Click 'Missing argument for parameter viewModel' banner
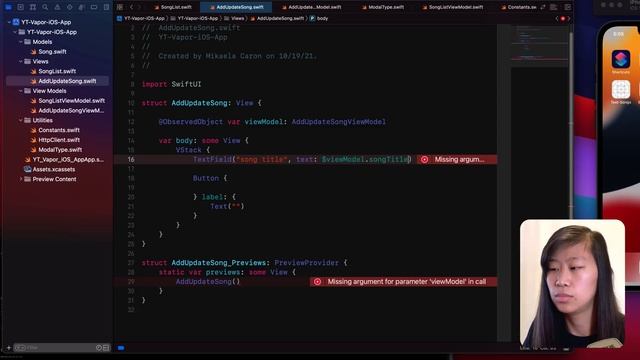This screenshot has width=640, height=360. pyautogui.click(x=404, y=282)
